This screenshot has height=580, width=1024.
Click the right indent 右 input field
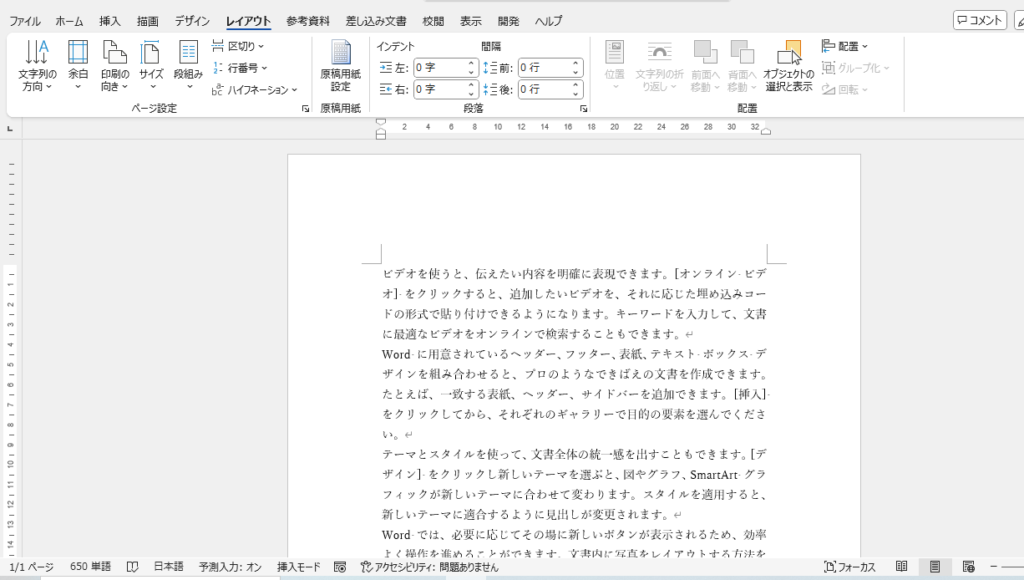click(x=440, y=89)
